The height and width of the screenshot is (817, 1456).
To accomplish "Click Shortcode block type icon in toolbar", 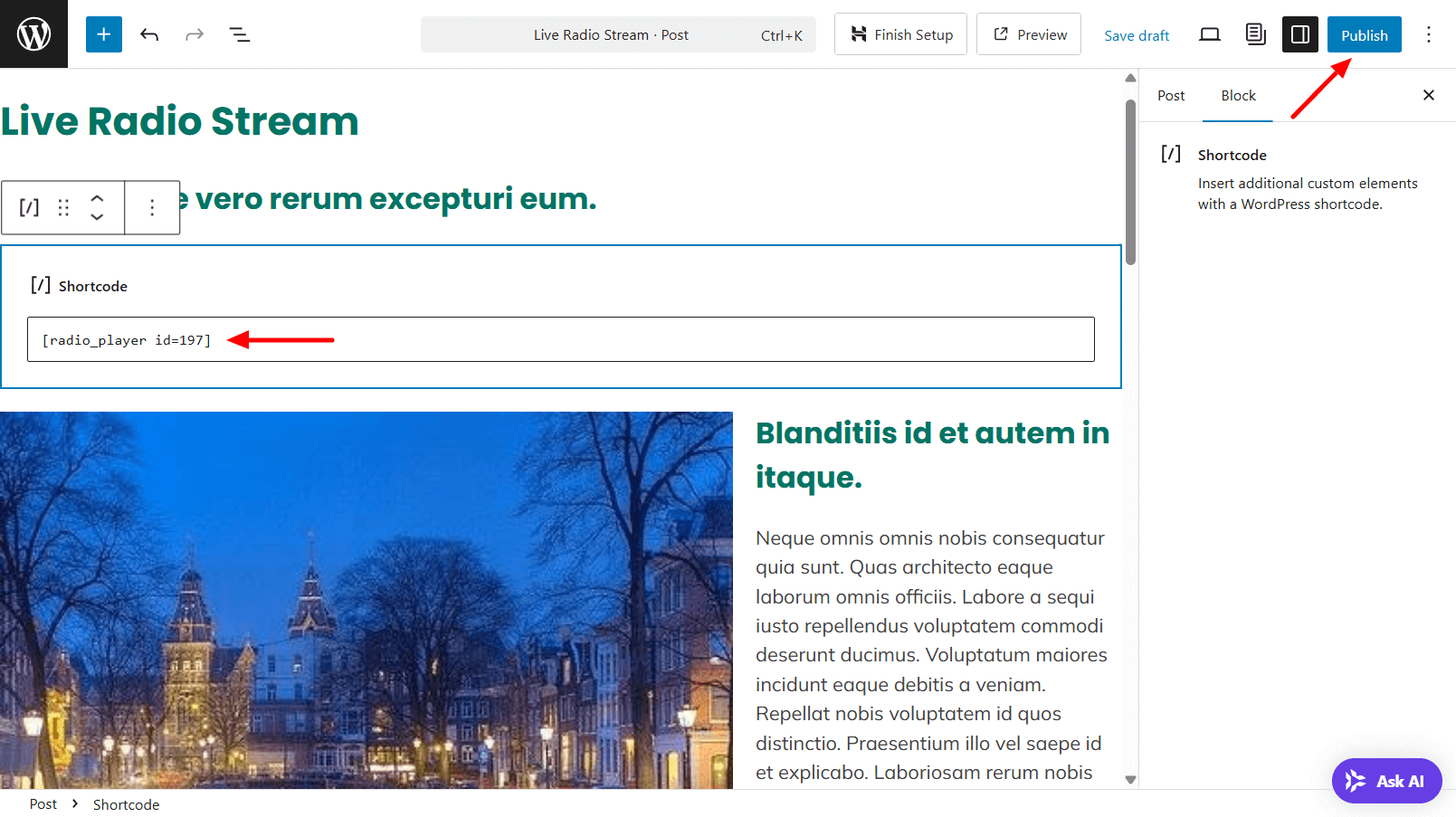I will (29, 208).
